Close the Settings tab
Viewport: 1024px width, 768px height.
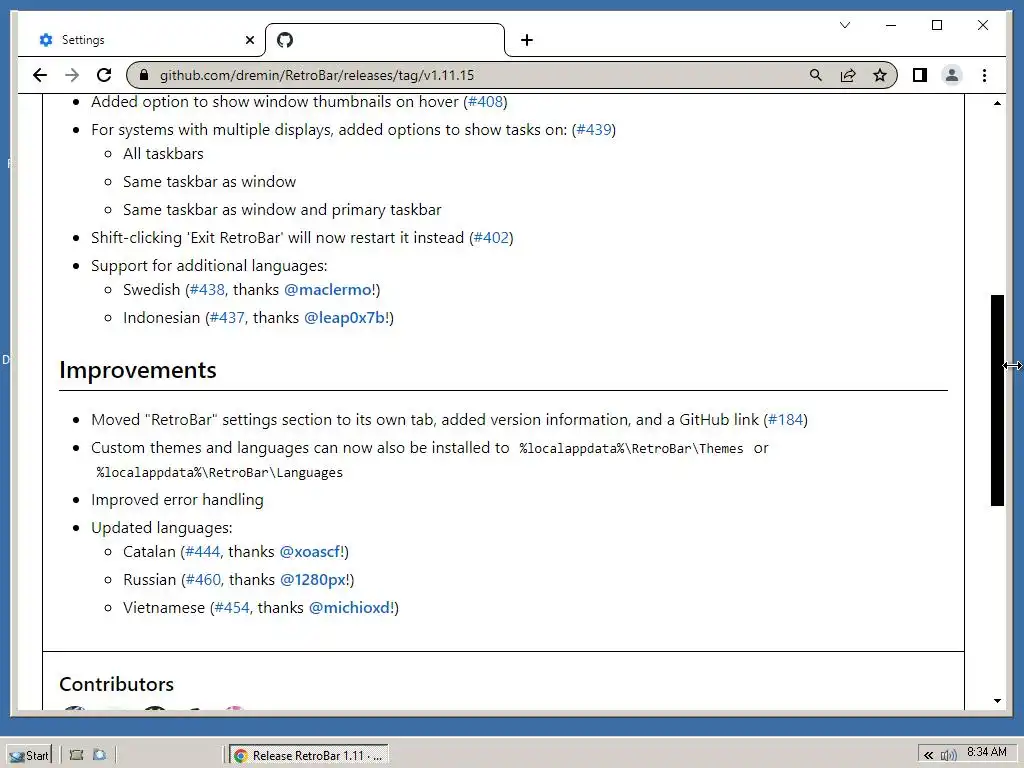click(x=249, y=40)
